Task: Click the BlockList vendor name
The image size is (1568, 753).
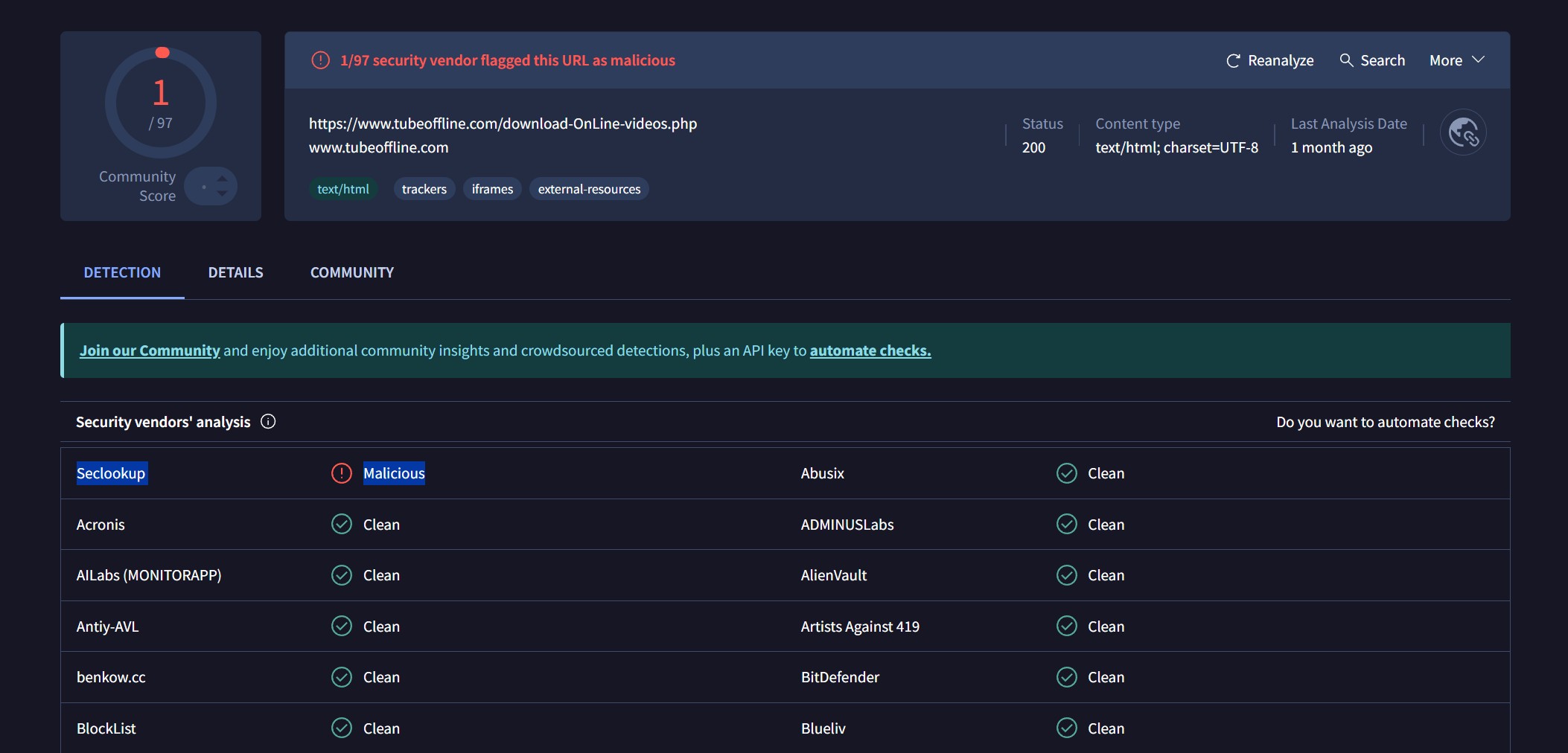Action: (x=106, y=728)
